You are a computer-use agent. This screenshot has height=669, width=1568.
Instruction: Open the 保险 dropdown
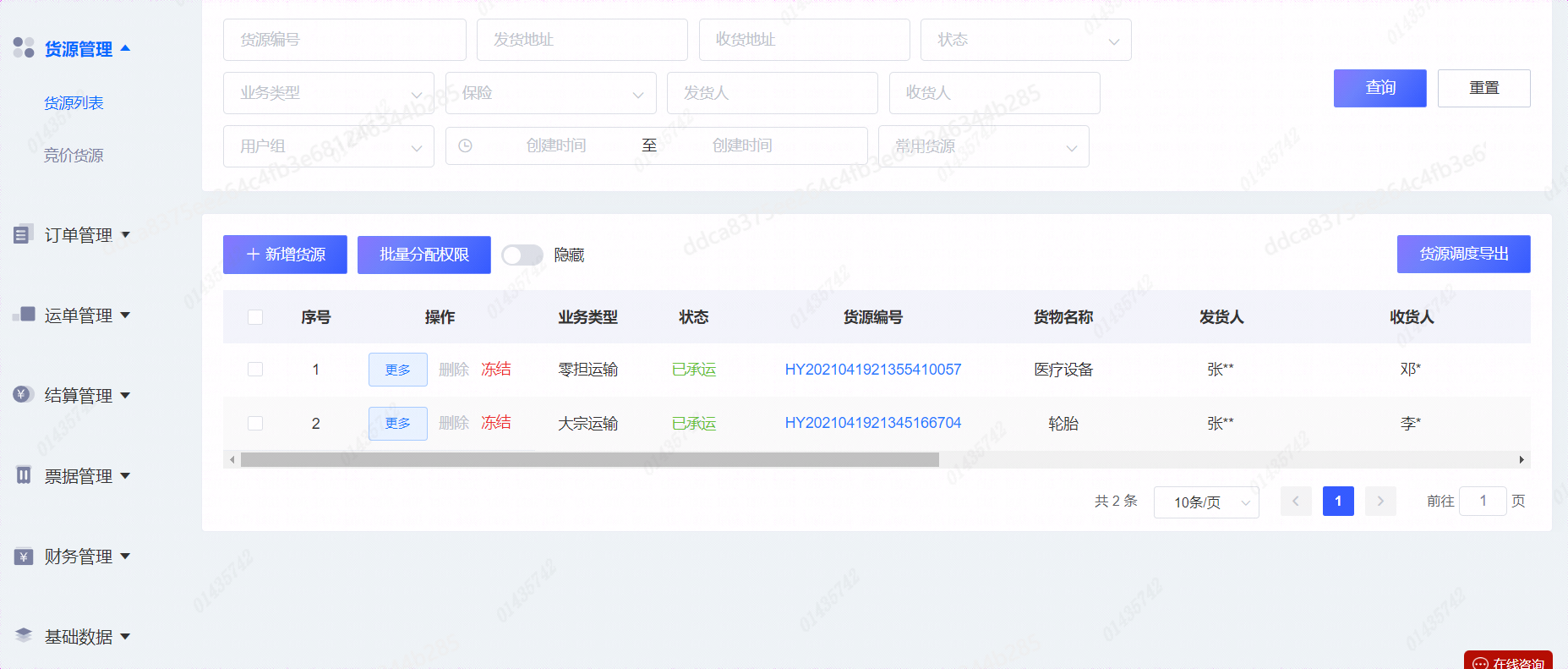[551, 93]
